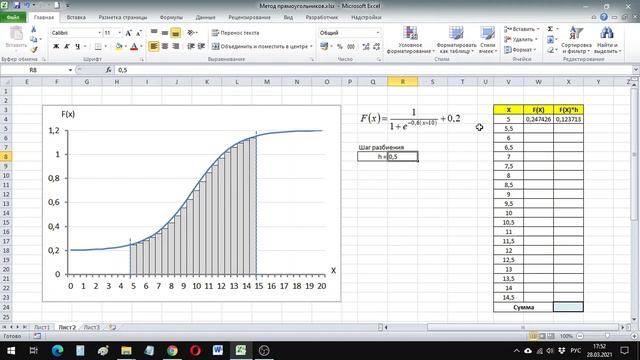Open 'Объединить и поместить в центре' dropdown arrow
Image resolution: width=640 pixels, height=360 pixels.
(311, 47)
